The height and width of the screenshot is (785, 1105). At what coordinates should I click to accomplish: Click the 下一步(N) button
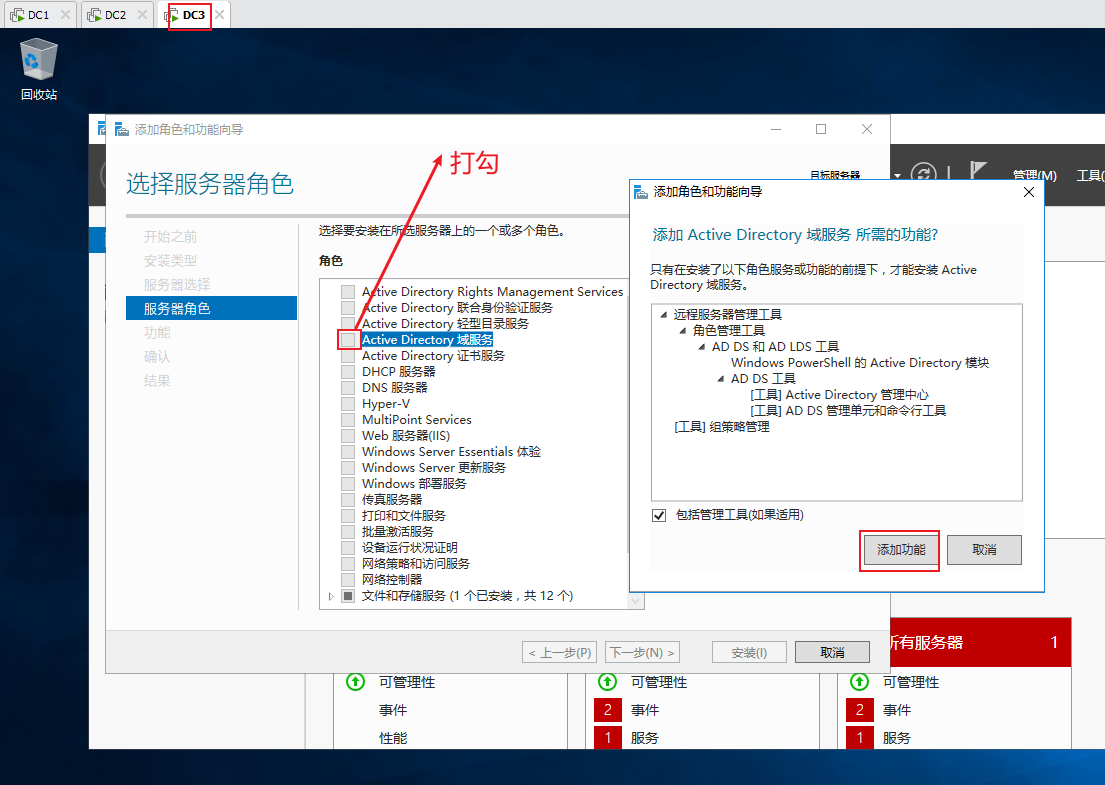coord(642,653)
